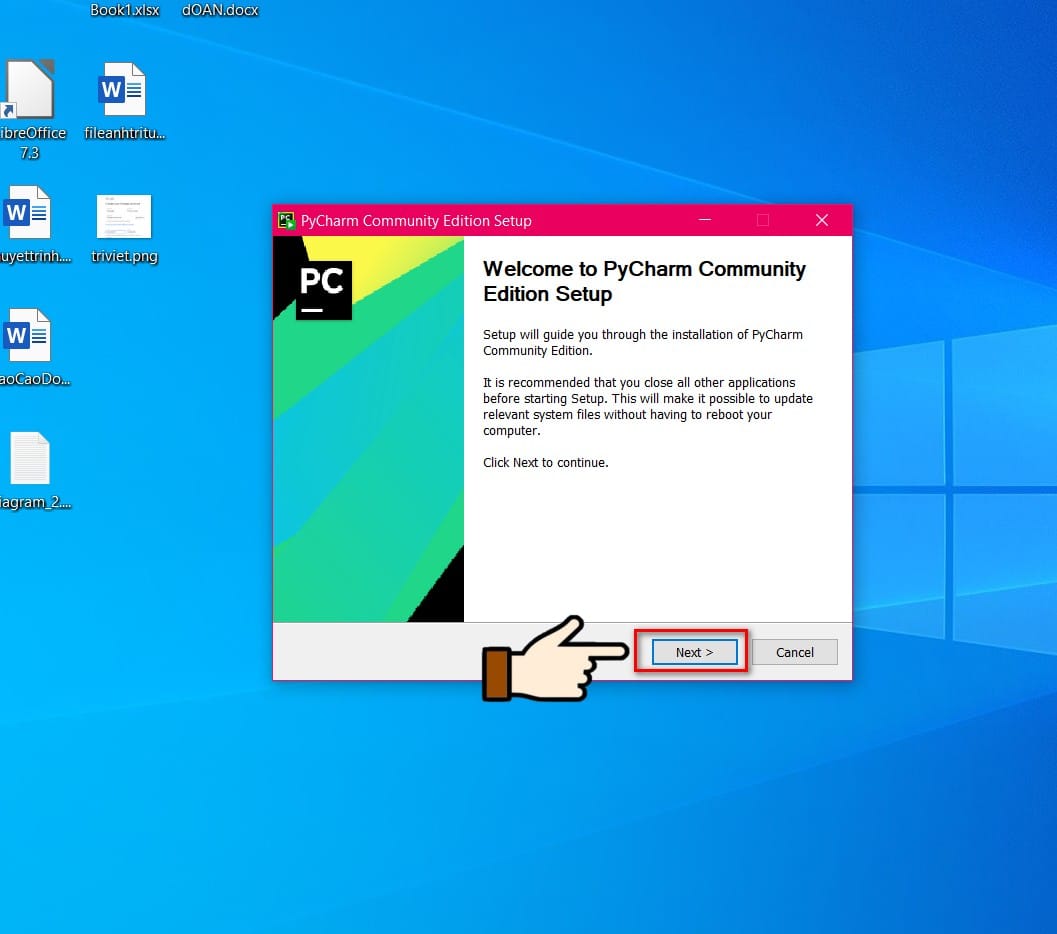Image resolution: width=1057 pixels, height=934 pixels.
Task: Minimize the PyCharm setup window
Action: click(704, 220)
